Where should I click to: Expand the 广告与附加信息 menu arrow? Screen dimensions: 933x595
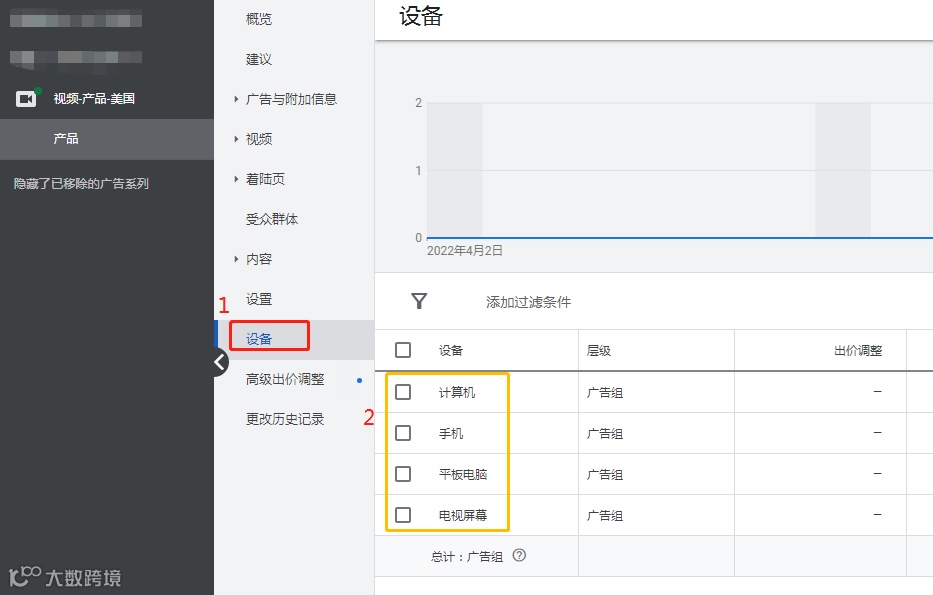coord(236,99)
